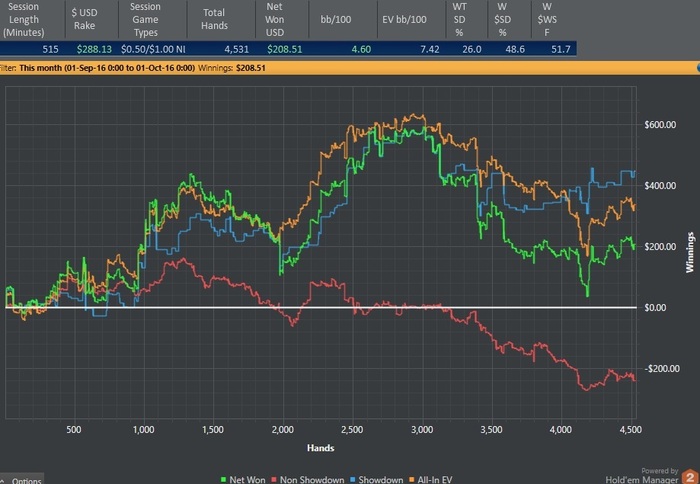Toggle the Showdown legend blue swatch
Screen dimensions: 700x484
coord(352,480)
